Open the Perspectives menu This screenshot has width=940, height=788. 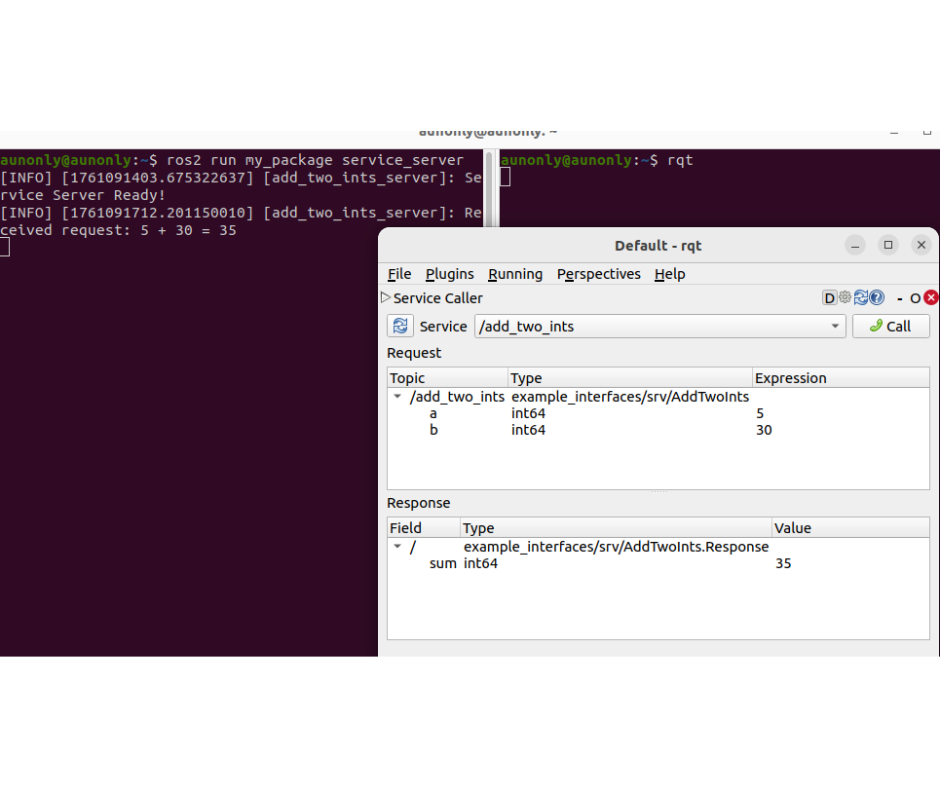coord(598,274)
